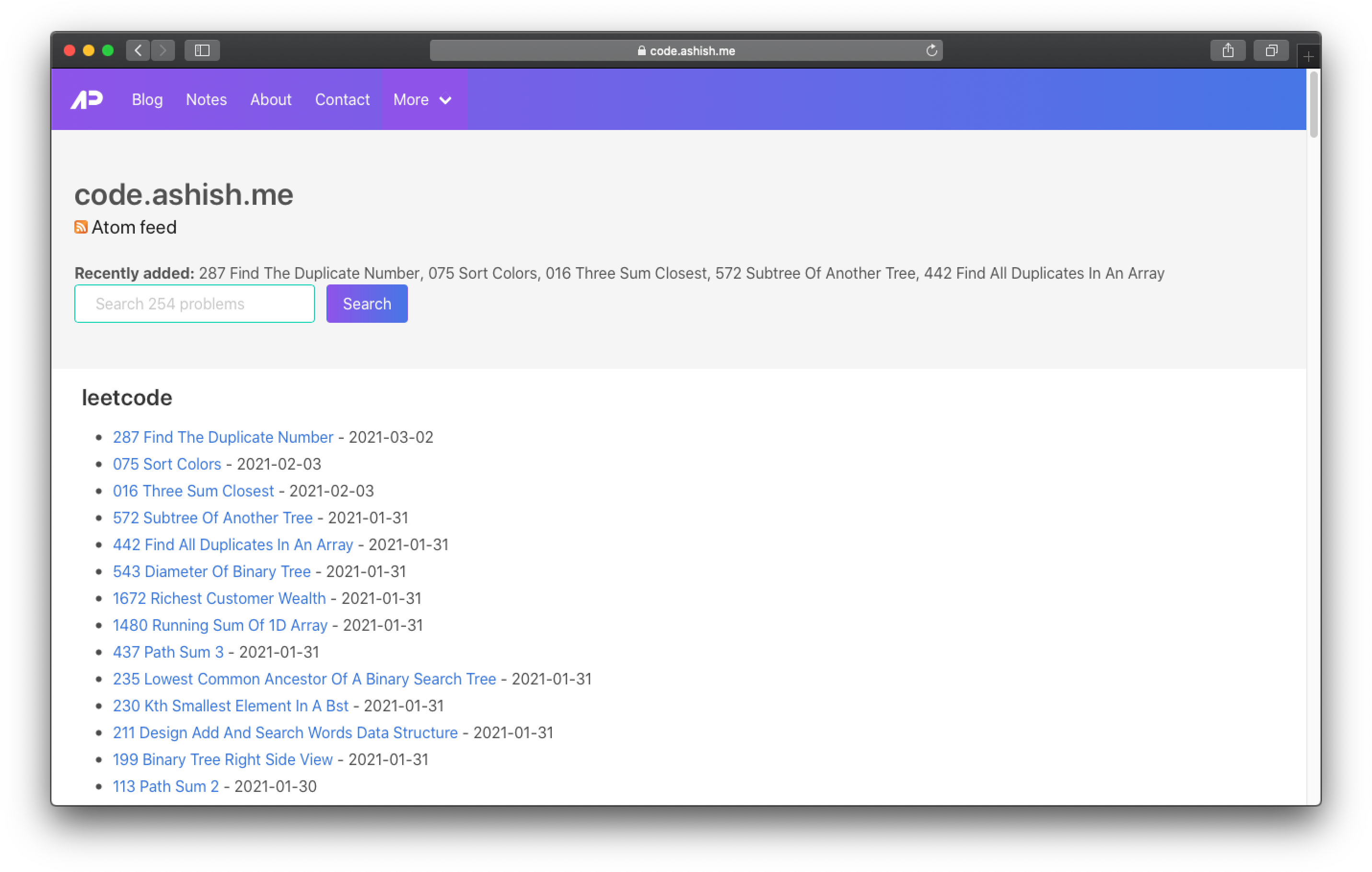The height and width of the screenshot is (872, 1372).
Task: Open the Blog nav item
Action: pyautogui.click(x=147, y=100)
